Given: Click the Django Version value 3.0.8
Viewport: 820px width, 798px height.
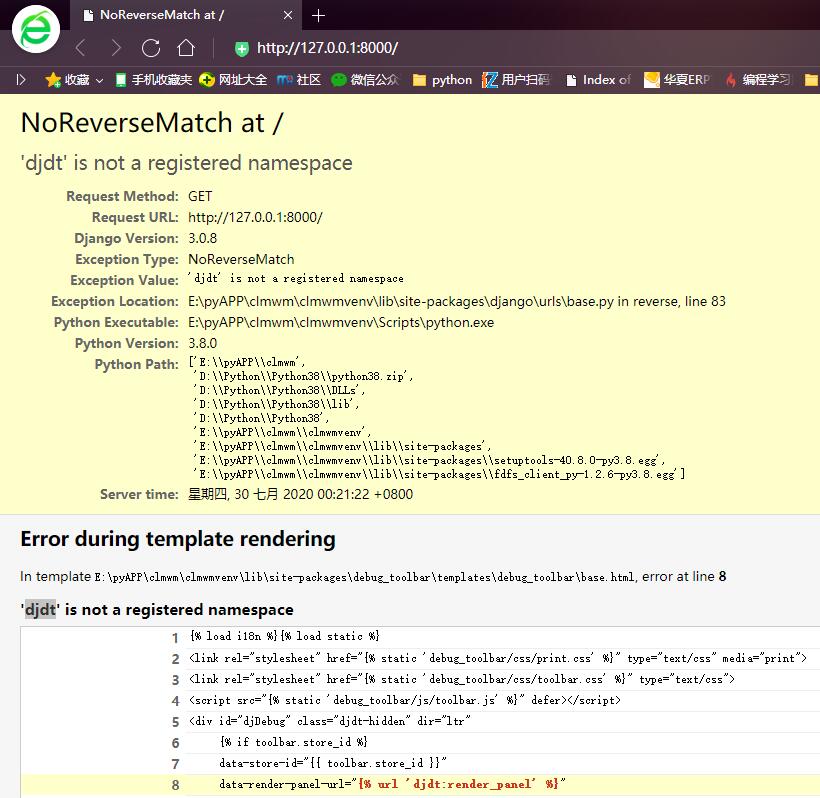Looking at the screenshot, I should 202,238.
